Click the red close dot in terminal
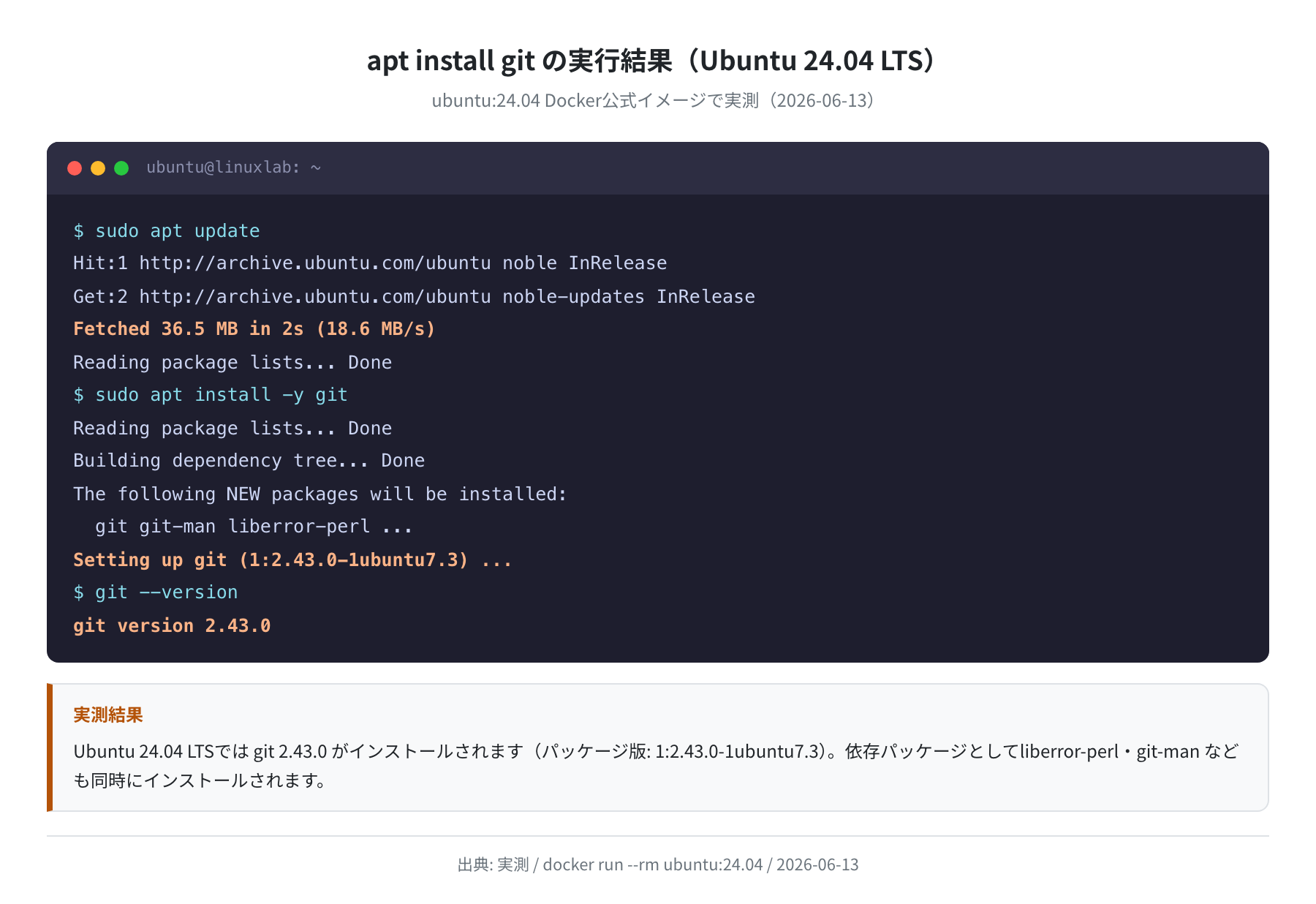 (75, 168)
